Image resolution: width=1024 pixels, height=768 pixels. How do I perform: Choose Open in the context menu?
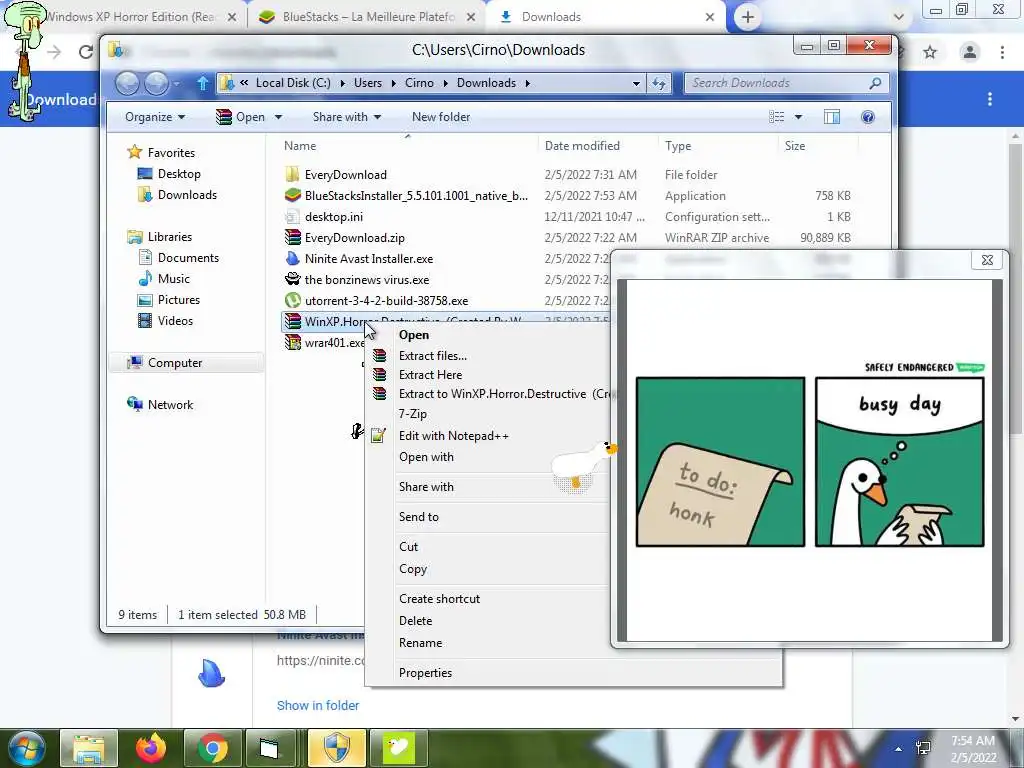pos(414,334)
